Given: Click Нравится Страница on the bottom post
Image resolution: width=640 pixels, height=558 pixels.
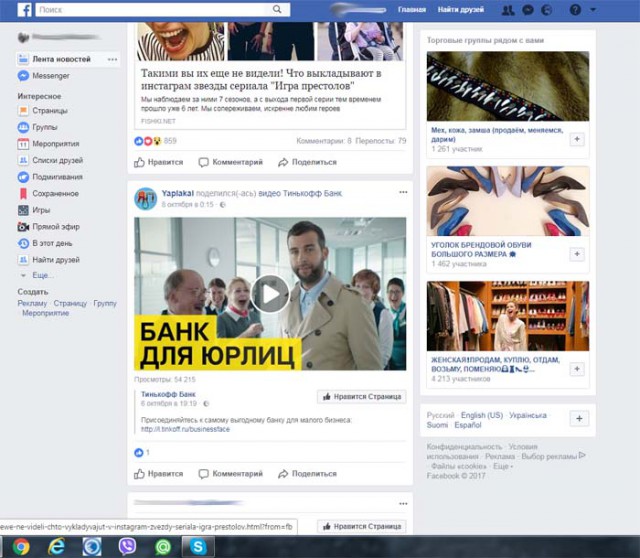Looking at the screenshot, I should [x=362, y=527].
